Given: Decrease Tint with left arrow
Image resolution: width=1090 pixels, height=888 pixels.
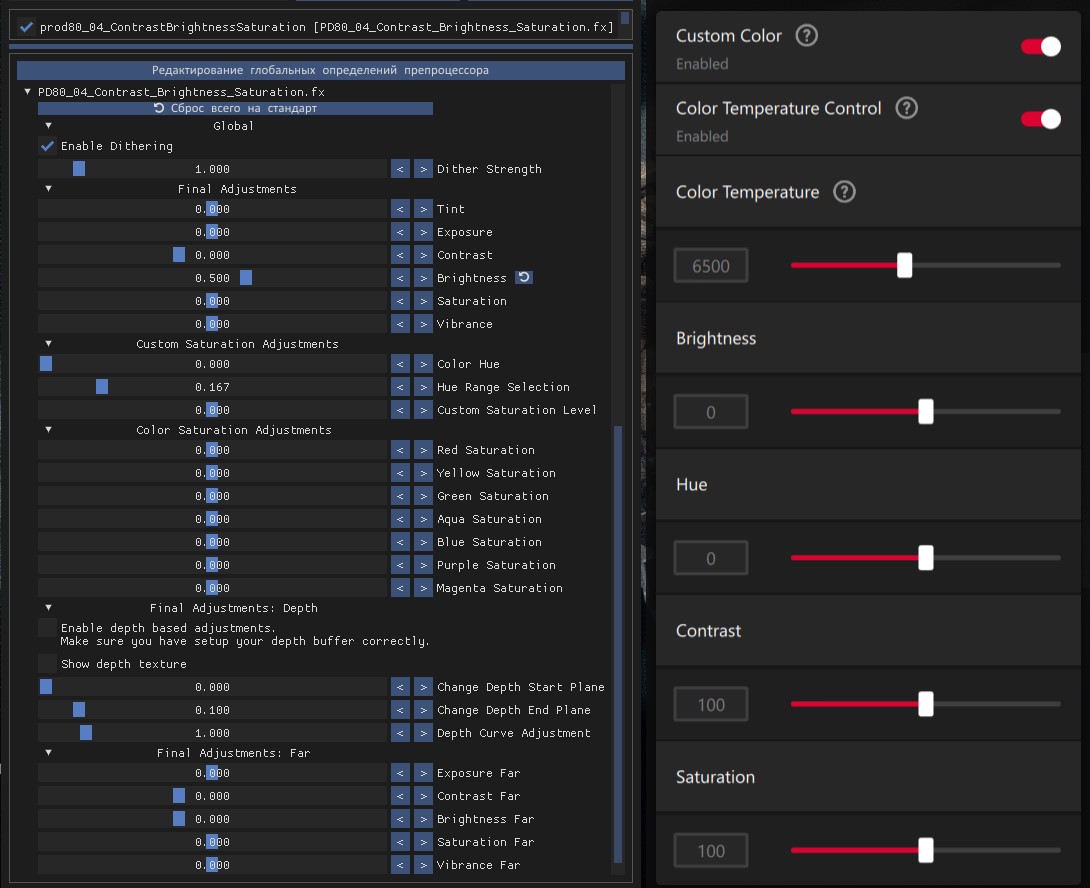Looking at the screenshot, I should coord(400,209).
